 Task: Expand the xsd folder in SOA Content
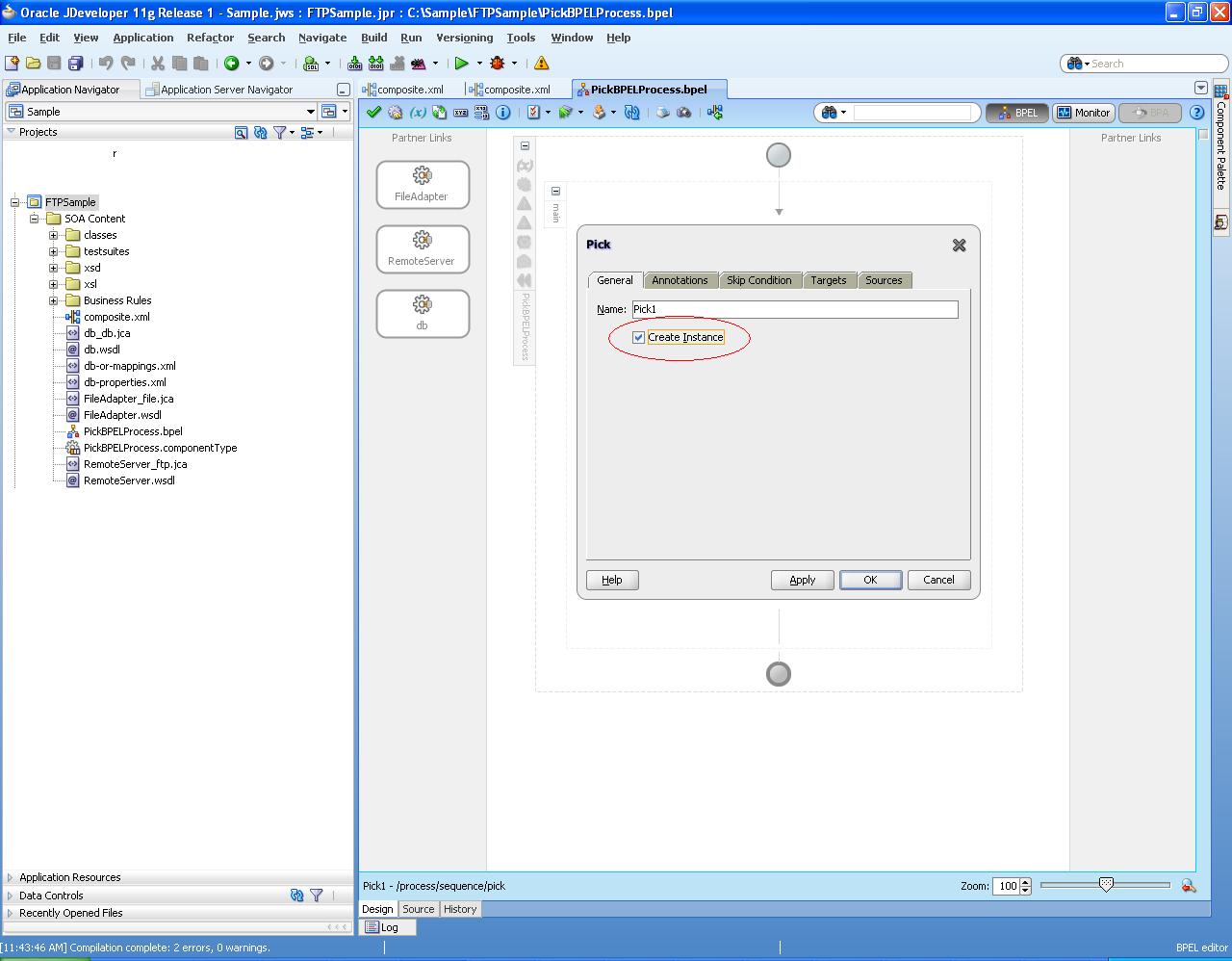(x=55, y=267)
